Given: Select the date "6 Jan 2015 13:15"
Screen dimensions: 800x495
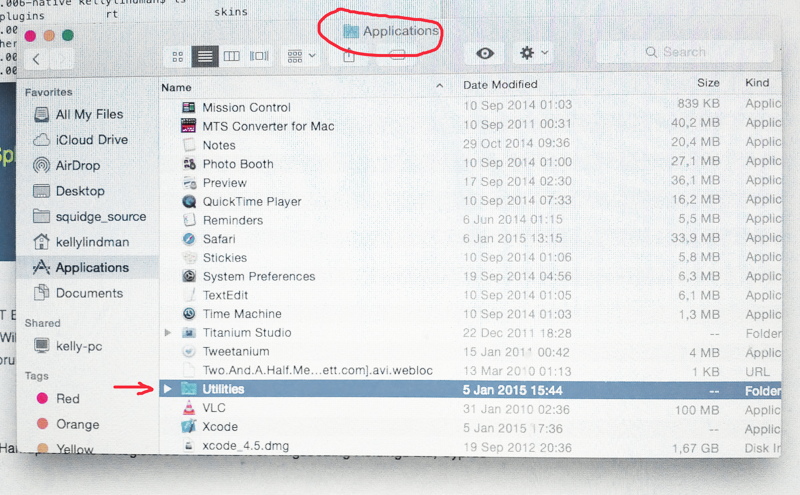Looking at the screenshot, I should (x=512, y=238).
